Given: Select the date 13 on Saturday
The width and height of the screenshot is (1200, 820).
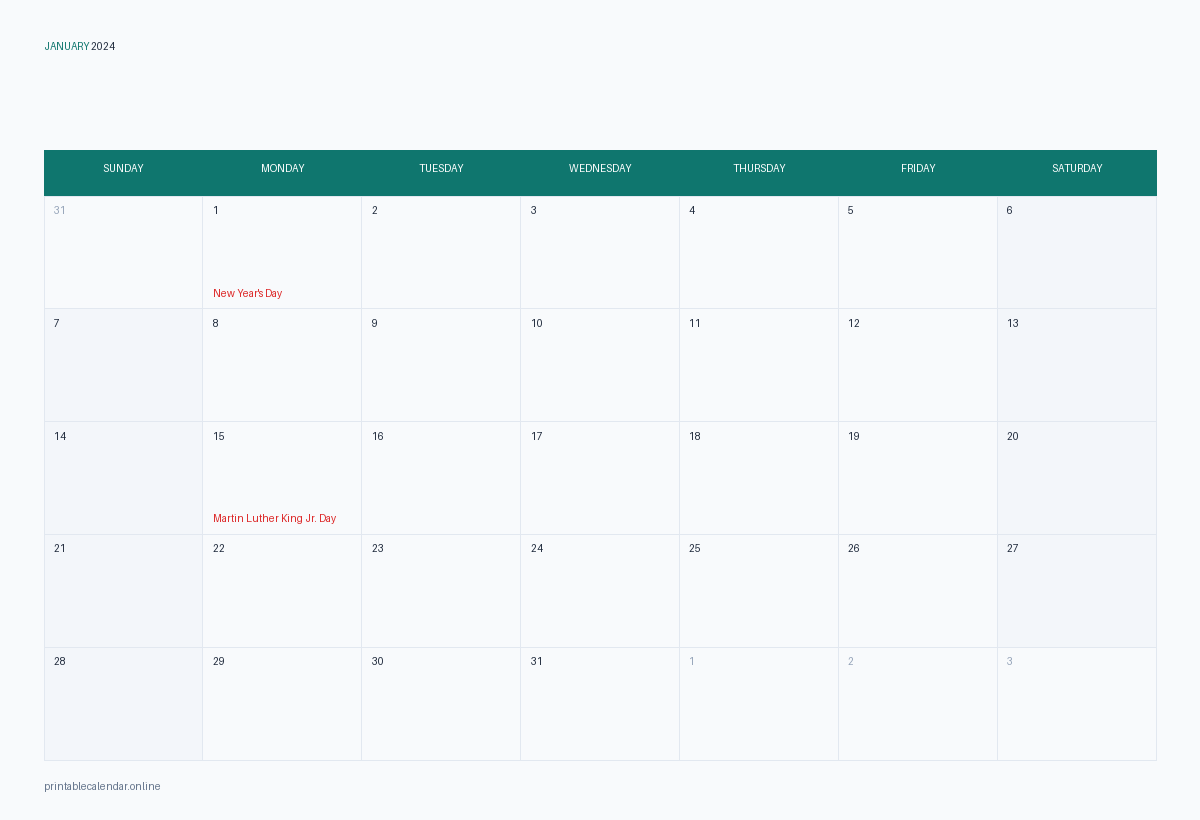Looking at the screenshot, I should click(x=1077, y=365).
